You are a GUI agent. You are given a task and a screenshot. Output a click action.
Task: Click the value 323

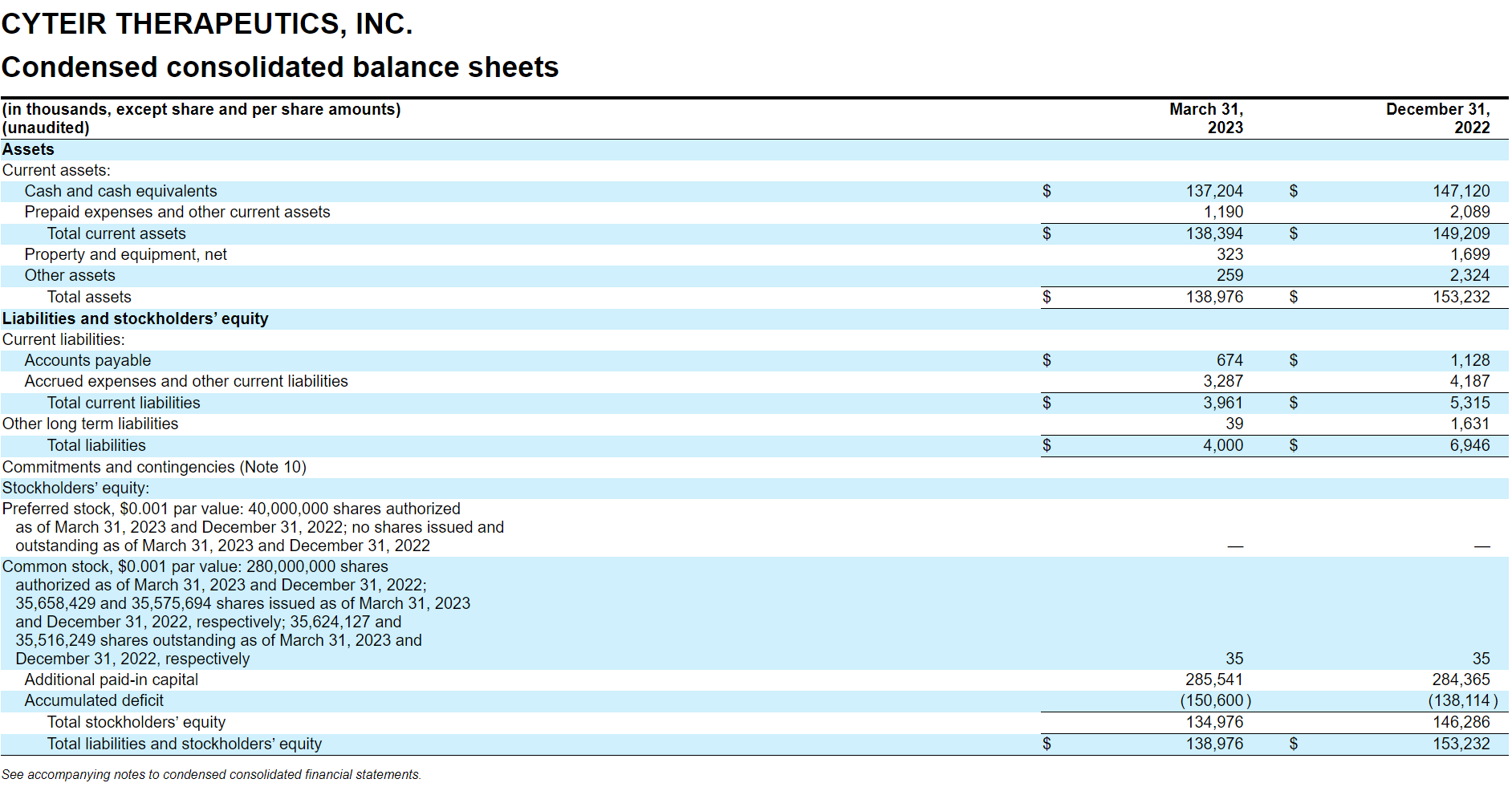[1230, 254]
